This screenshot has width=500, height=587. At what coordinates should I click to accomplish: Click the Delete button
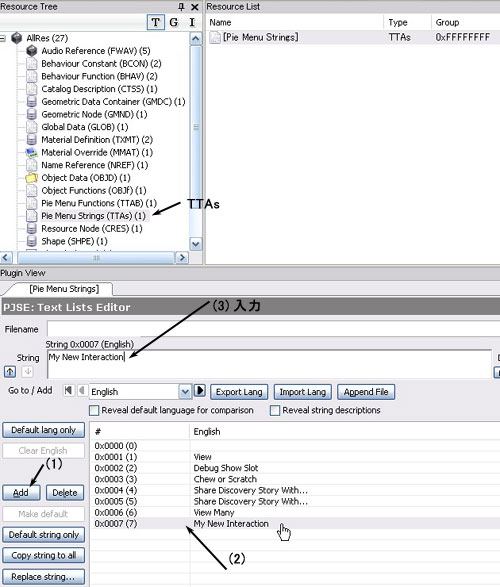point(65,493)
